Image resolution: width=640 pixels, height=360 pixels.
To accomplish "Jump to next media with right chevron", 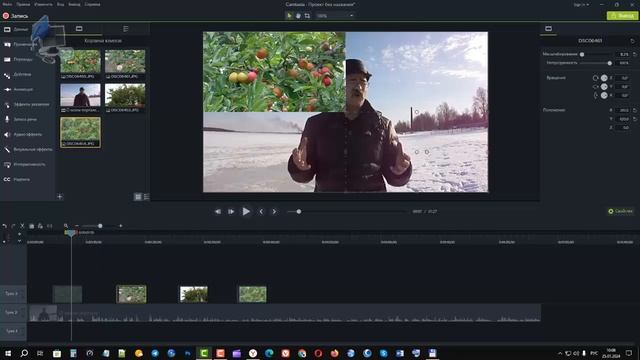I will (x=274, y=211).
